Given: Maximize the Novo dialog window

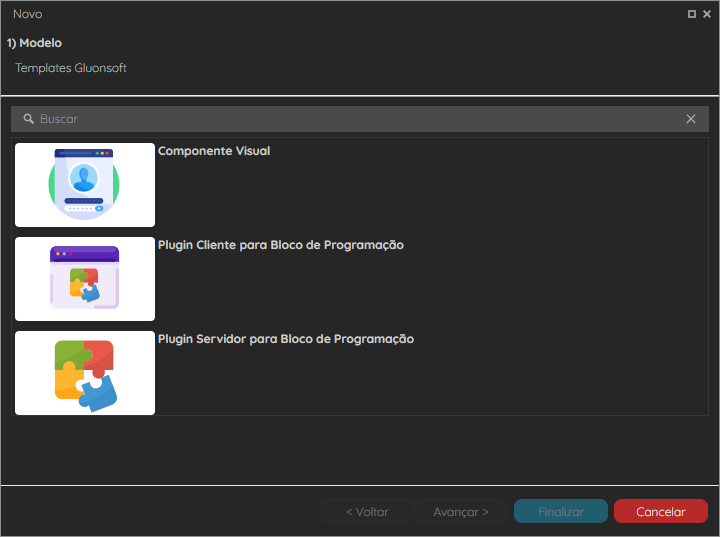Looking at the screenshot, I should click(692, 14).
